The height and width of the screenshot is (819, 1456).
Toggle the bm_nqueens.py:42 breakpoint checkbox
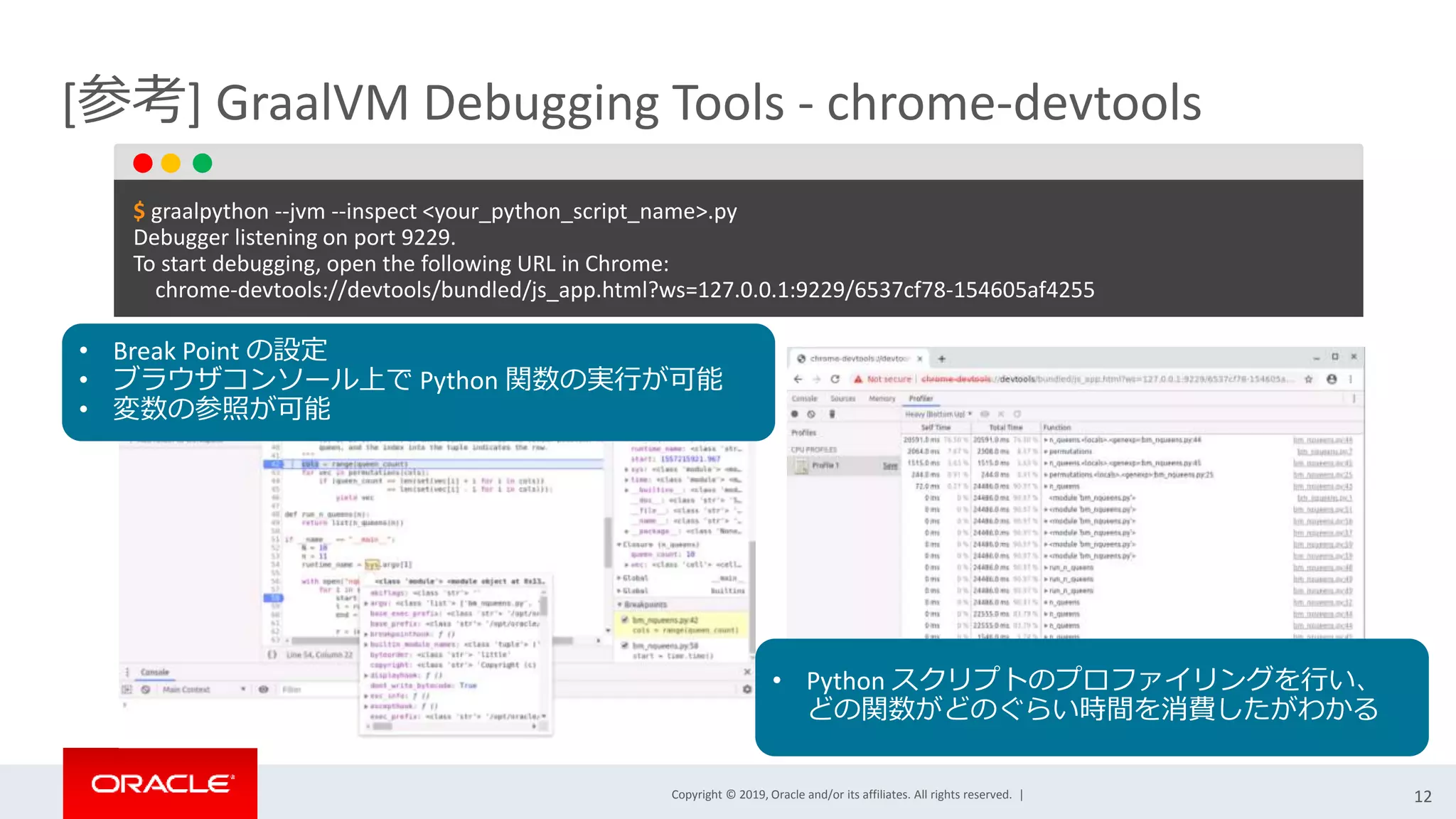625,620
